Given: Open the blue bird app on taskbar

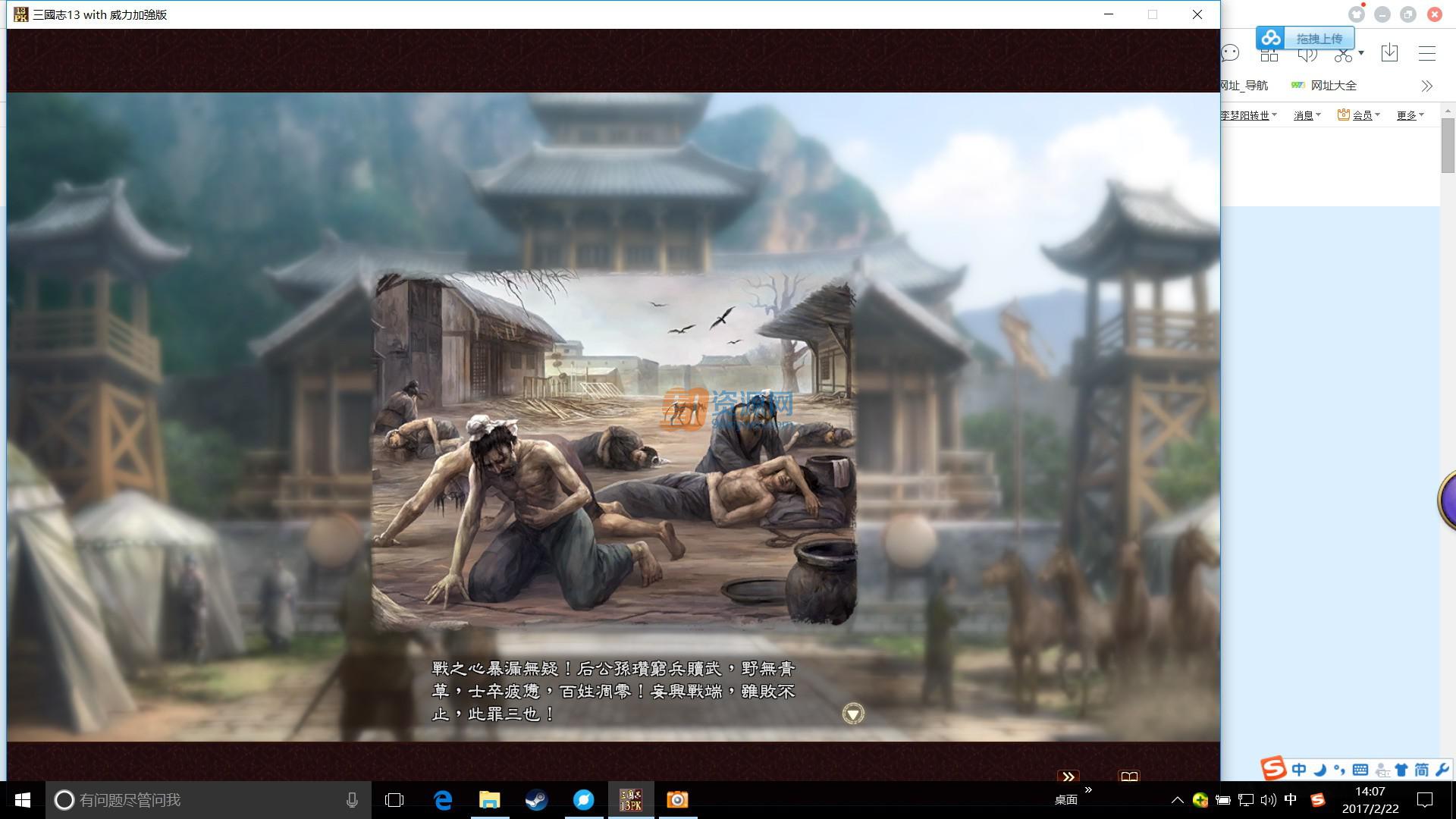Looking at the screenshot, I should pyautogui.click(x=584, y=800).
